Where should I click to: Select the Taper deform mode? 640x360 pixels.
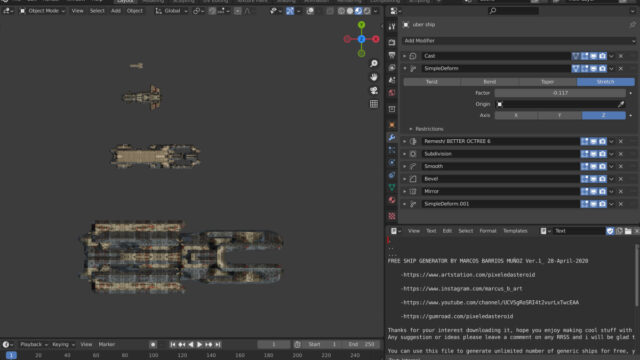point(547,82)
